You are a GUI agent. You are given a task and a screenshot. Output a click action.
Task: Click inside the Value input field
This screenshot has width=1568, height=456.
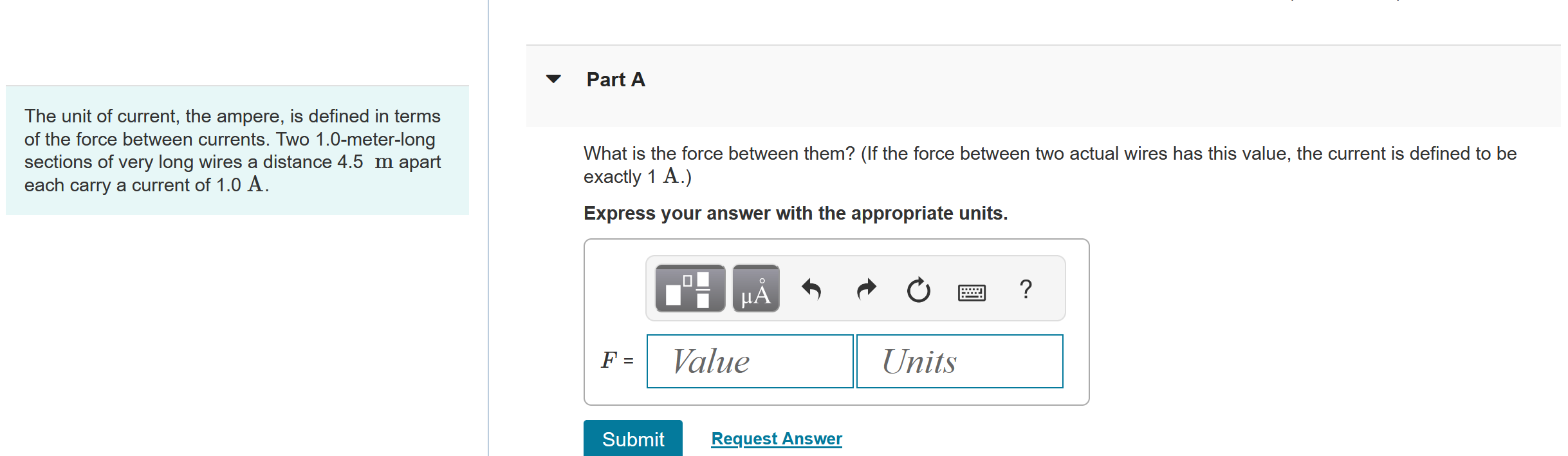(750, 361)
